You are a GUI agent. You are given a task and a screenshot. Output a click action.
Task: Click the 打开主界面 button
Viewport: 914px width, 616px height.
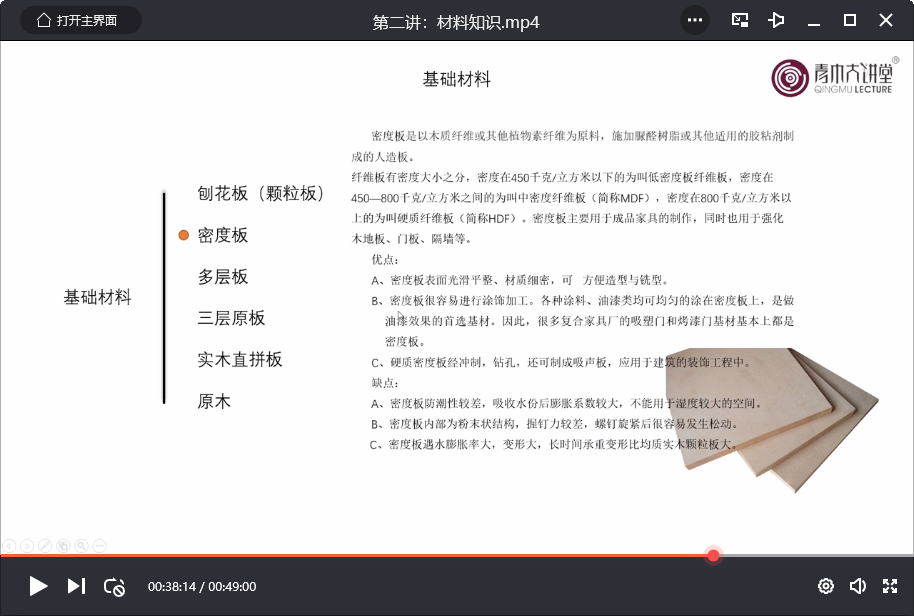click(x=81, y=20)
